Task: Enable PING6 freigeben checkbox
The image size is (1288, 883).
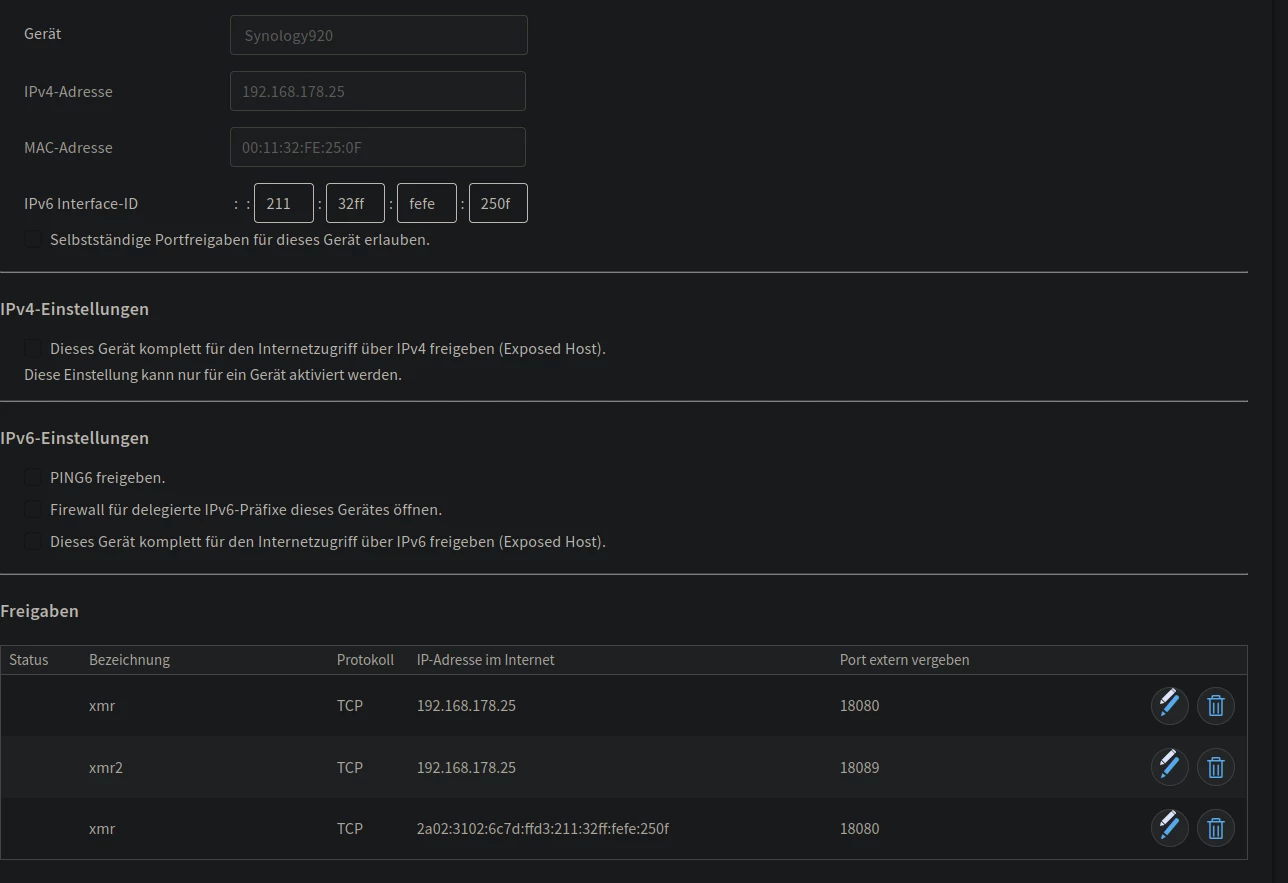Action: [33, 477]
